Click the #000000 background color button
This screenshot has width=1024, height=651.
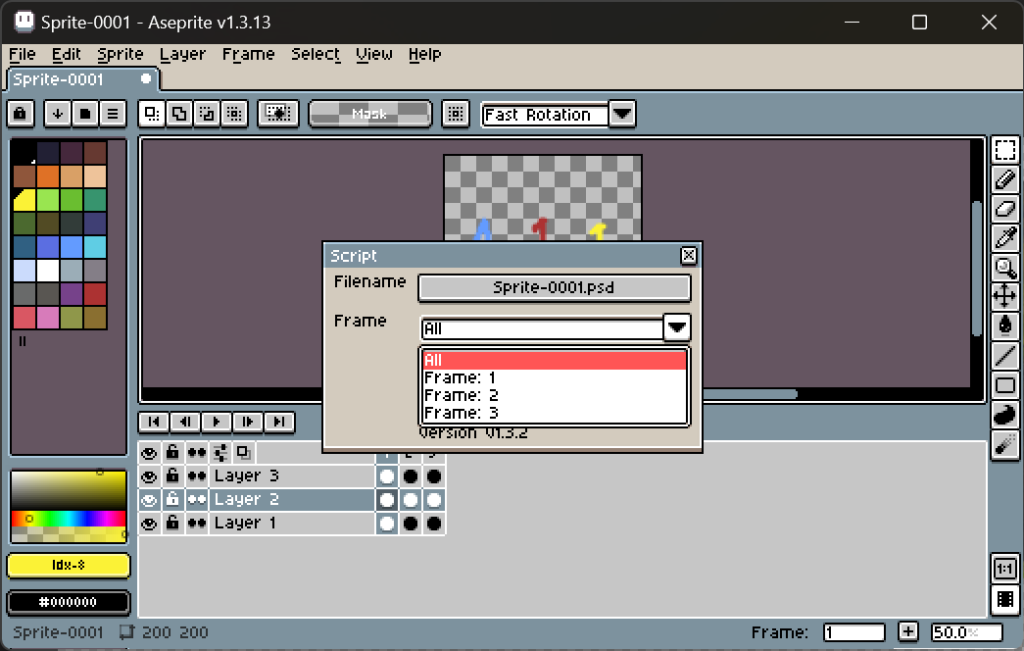[69, 602]
